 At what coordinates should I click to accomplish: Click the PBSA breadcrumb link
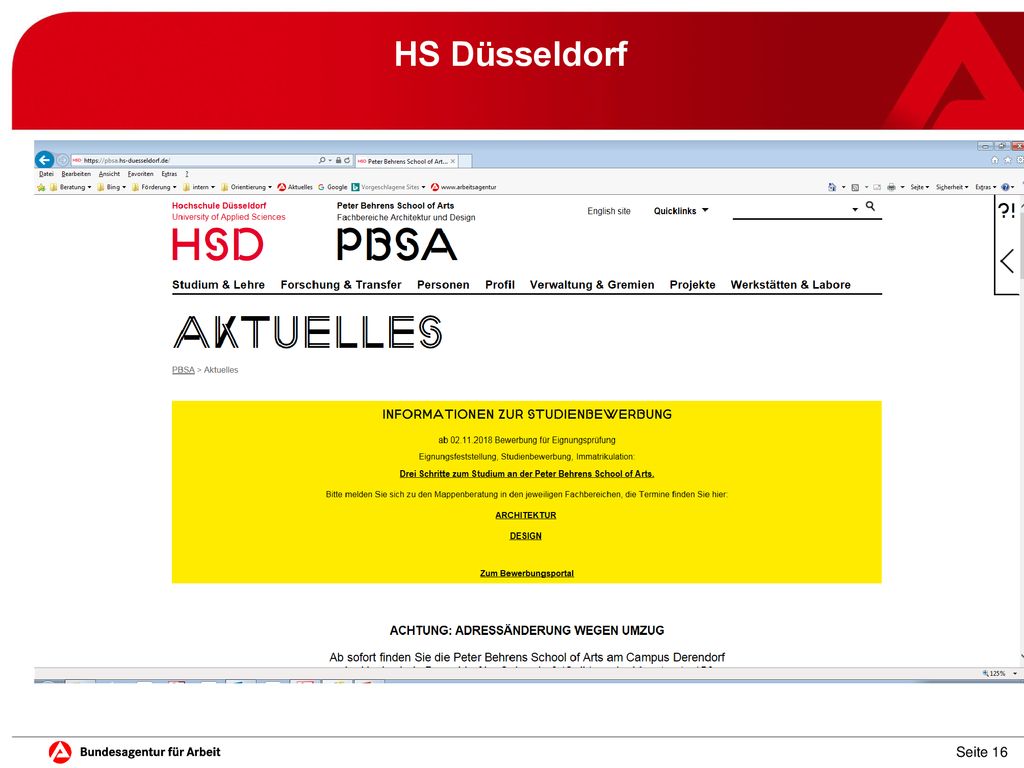[x=184, y=370]
